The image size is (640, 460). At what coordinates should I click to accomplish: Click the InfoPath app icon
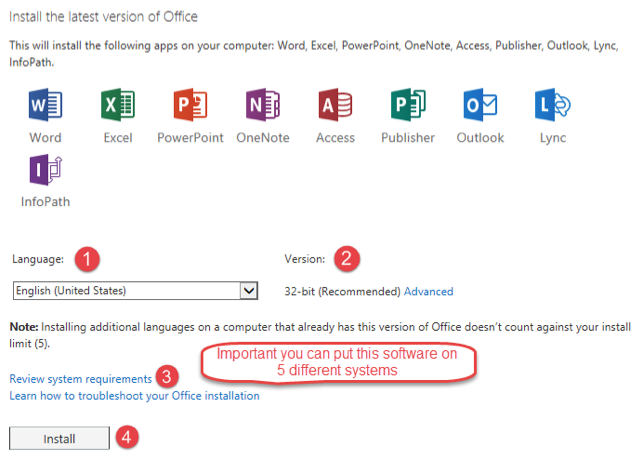click(45, 169)
